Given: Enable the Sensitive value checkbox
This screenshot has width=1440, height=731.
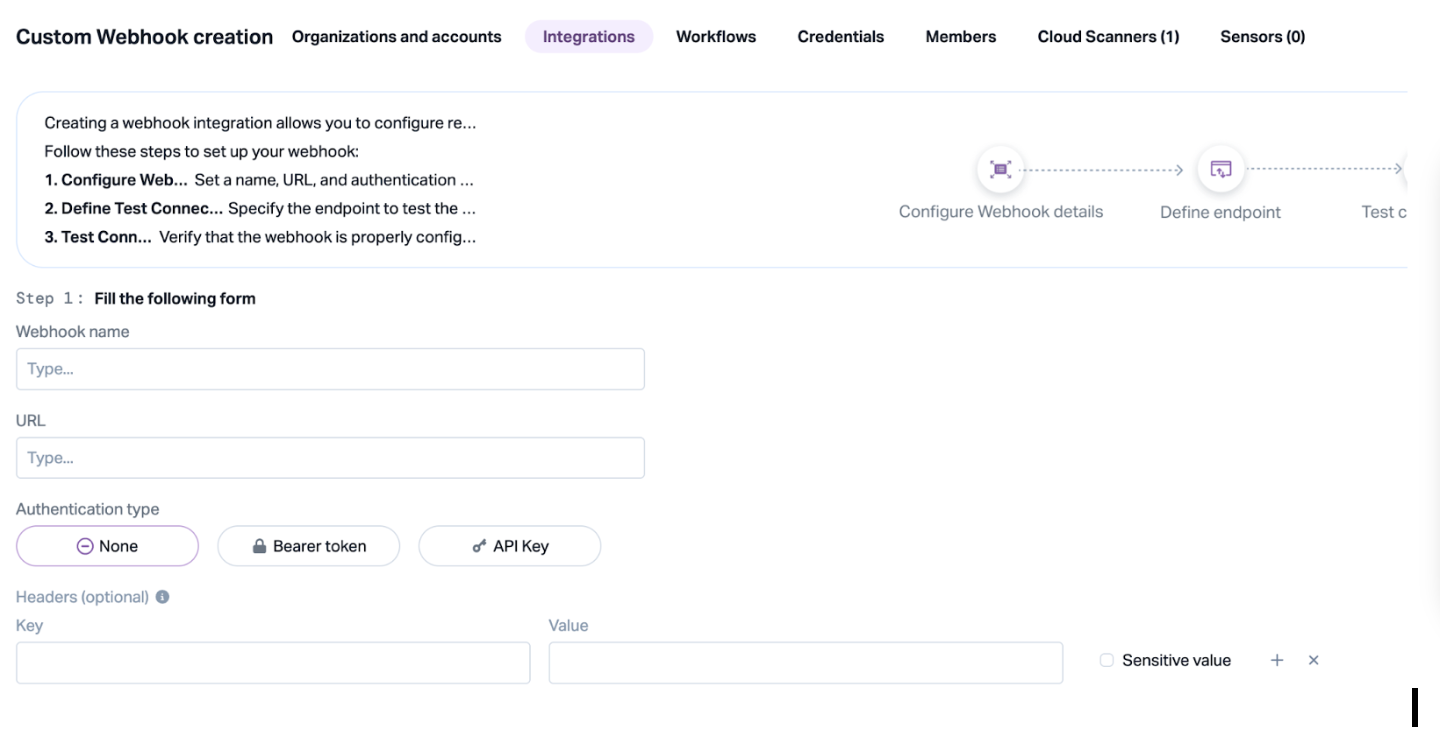Looking at the screenshot, I should point(1107,660).
